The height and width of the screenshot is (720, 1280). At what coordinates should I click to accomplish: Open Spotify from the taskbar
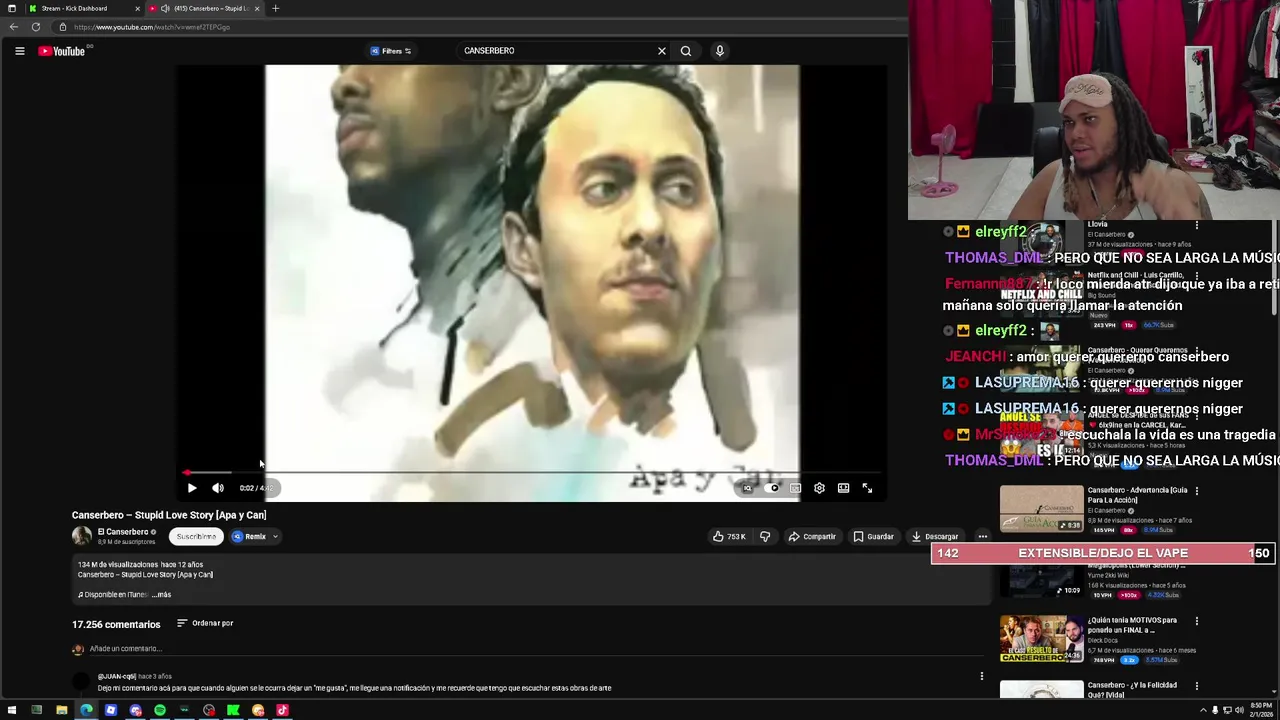(160, 710)
